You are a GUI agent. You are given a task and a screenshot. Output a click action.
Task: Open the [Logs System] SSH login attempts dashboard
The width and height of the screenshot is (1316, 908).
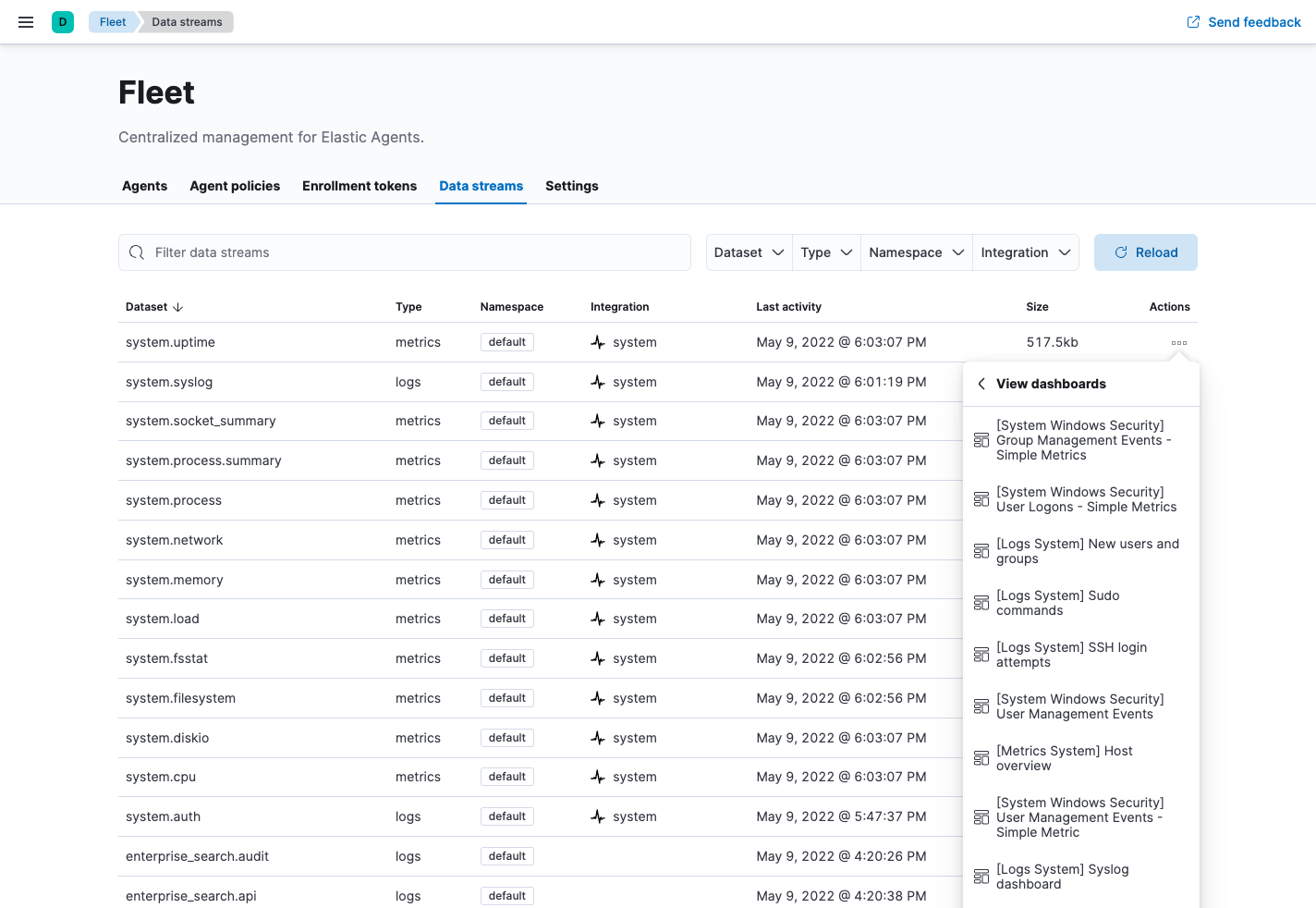1071,655
